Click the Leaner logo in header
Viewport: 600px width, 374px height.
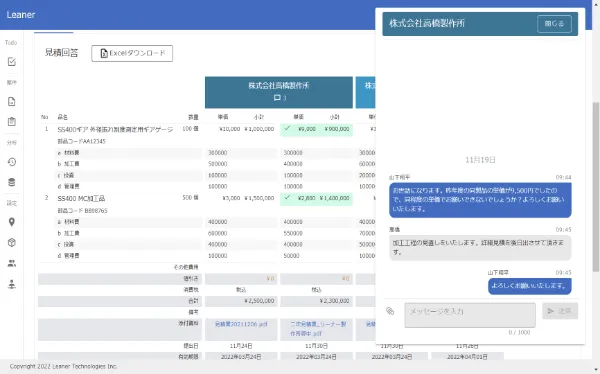tap(21, 15)
